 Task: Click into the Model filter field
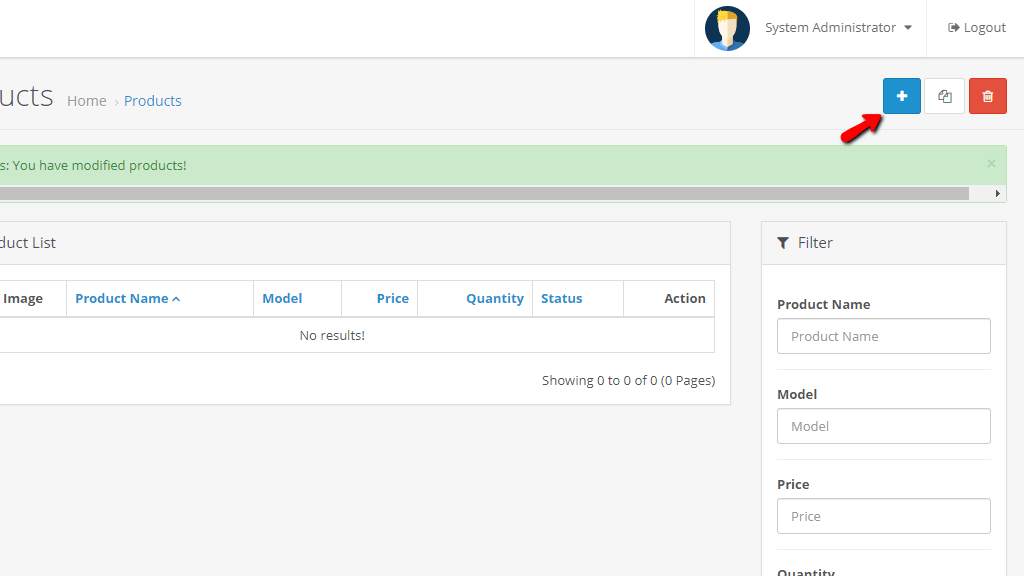click(x=883, y=426)
